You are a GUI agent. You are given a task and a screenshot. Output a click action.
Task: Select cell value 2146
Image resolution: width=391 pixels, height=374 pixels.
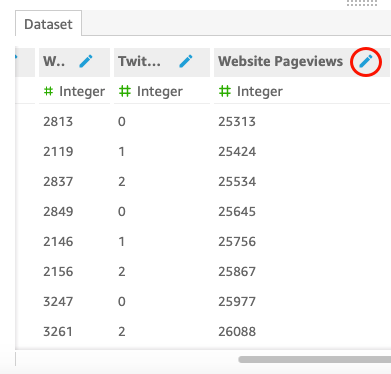coord(58,242)
